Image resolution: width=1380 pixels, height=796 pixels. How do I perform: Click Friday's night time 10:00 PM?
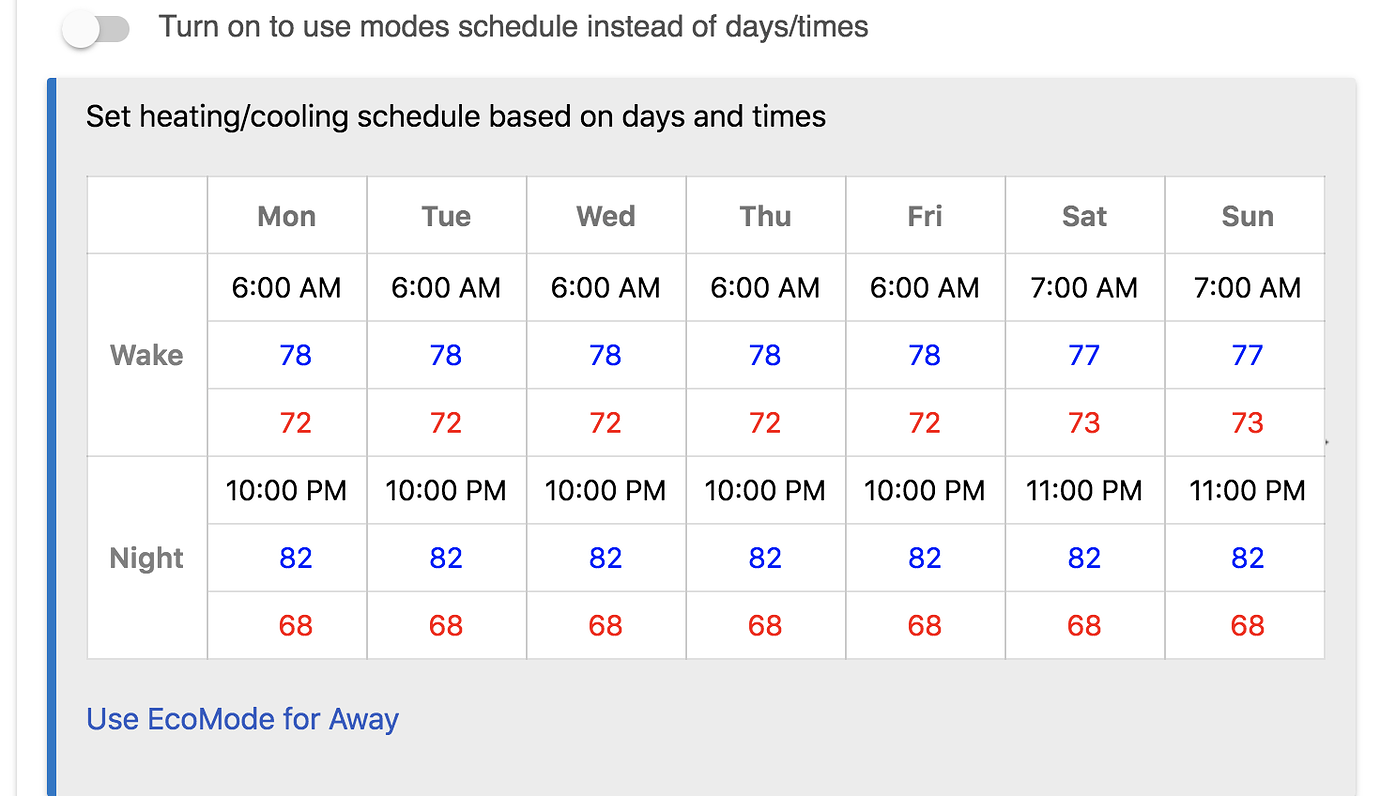[x=925, y=490]
